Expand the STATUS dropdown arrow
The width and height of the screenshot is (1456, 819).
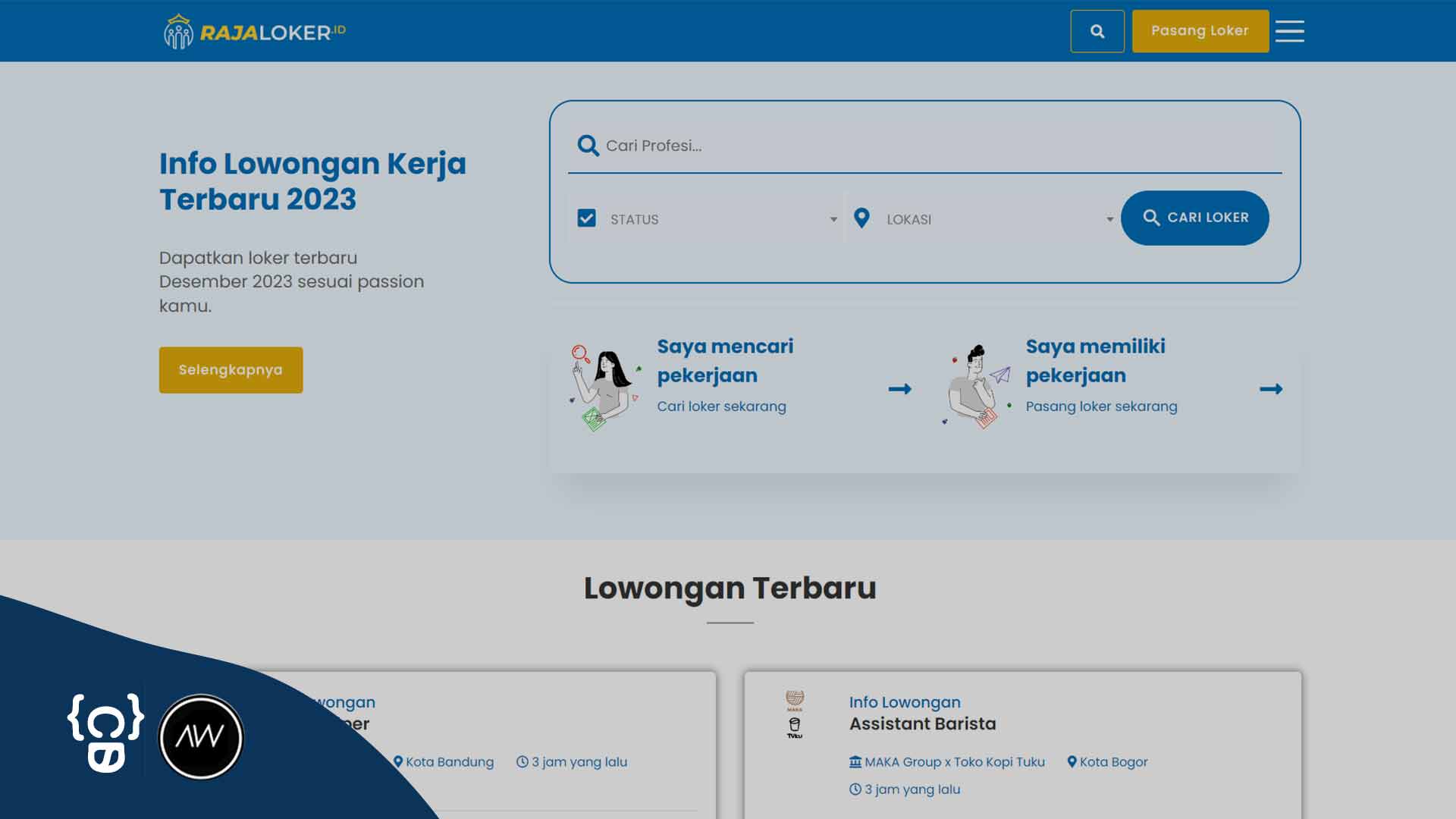coord(833,219)
